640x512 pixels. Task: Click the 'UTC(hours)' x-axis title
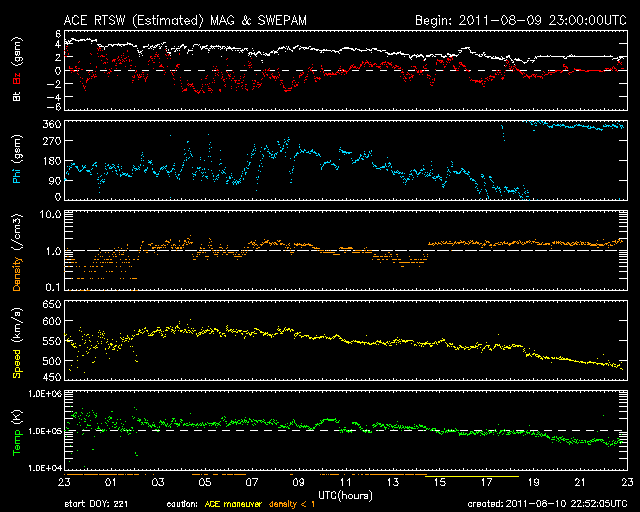tap(345, 495)
